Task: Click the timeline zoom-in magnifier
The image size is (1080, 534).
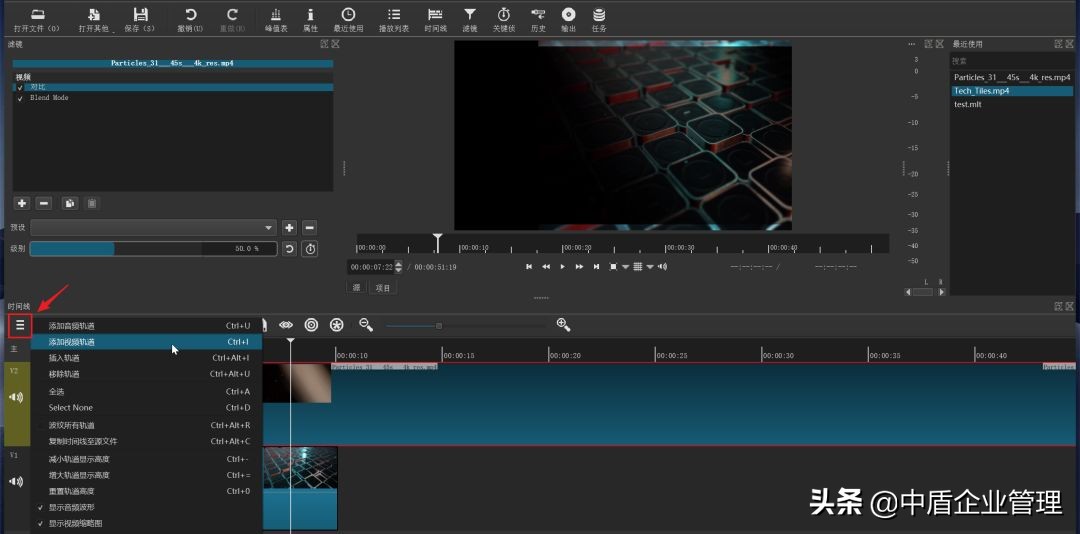Action: click(x=563, y=325)
